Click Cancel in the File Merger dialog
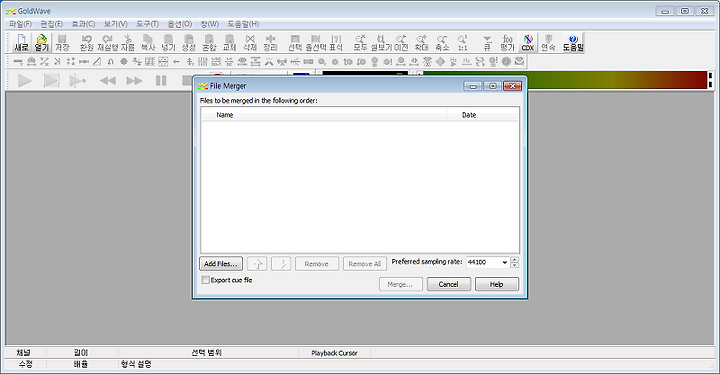The height and width of the screenshot is (374, 720). 449,284
